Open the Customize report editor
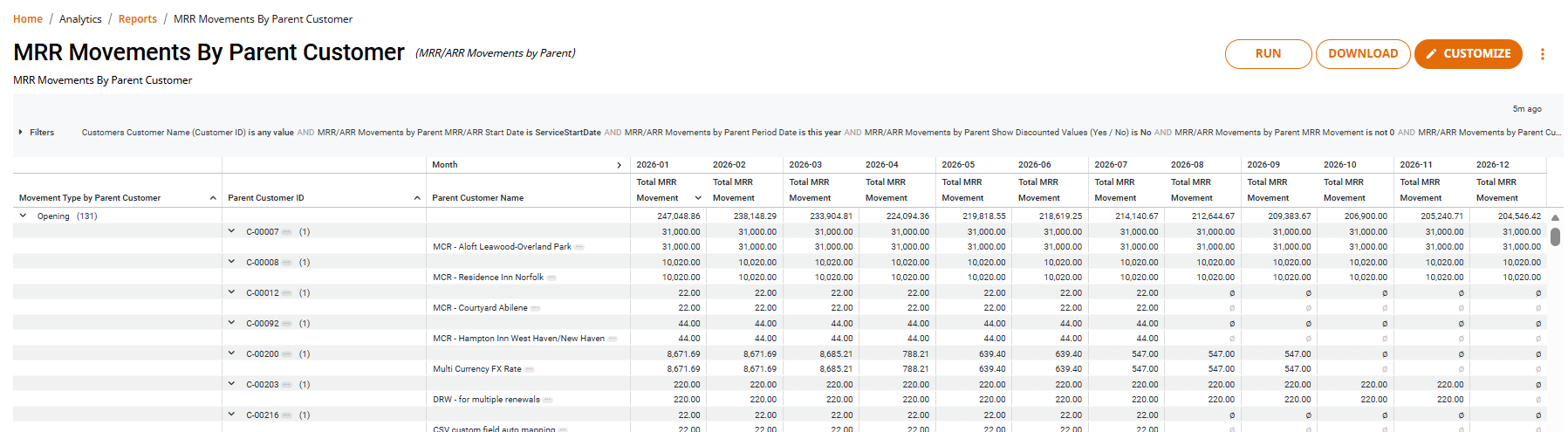The image size is (1568, 432). pos(1469,54)
